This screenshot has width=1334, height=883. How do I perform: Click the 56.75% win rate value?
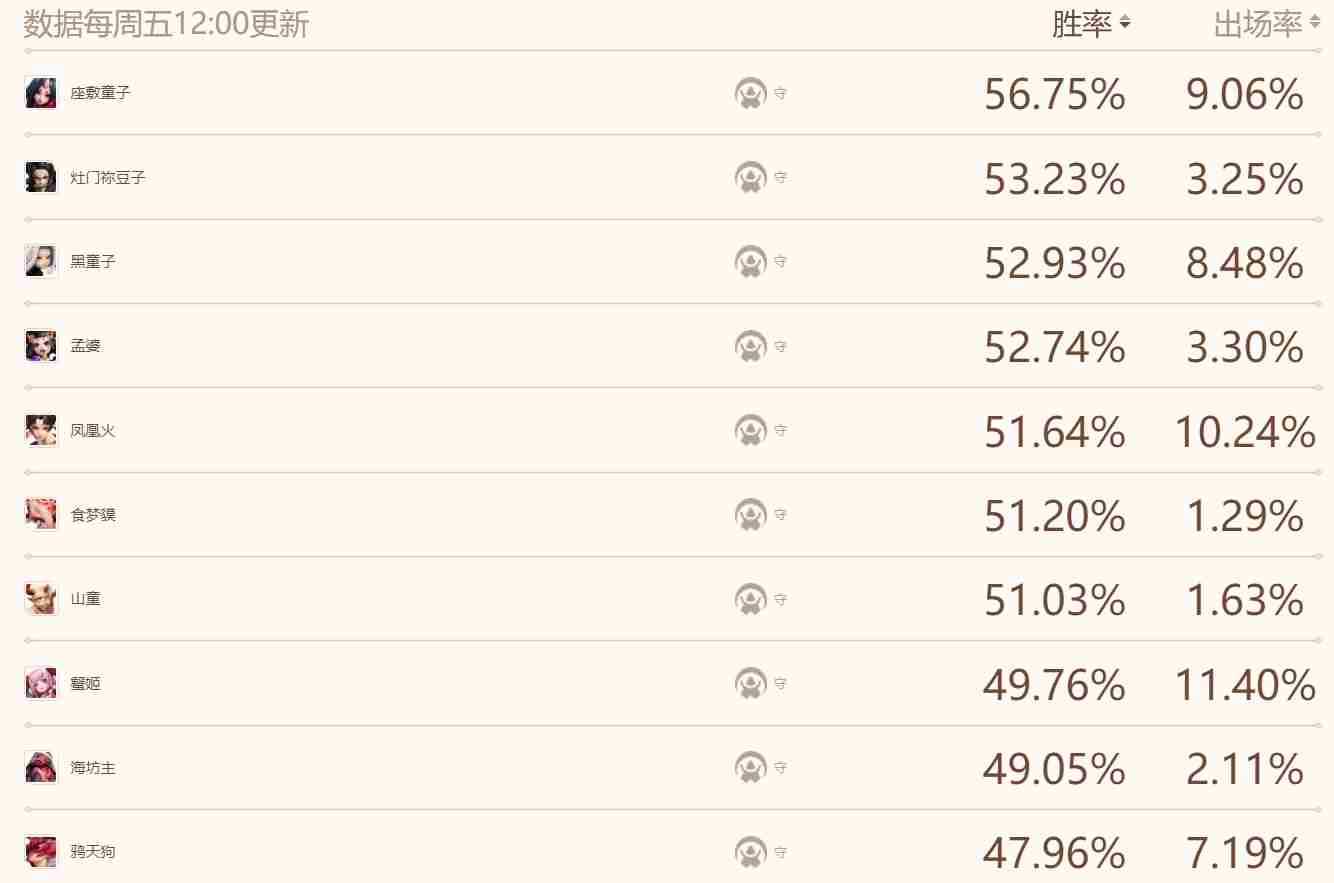point(1054,95)
